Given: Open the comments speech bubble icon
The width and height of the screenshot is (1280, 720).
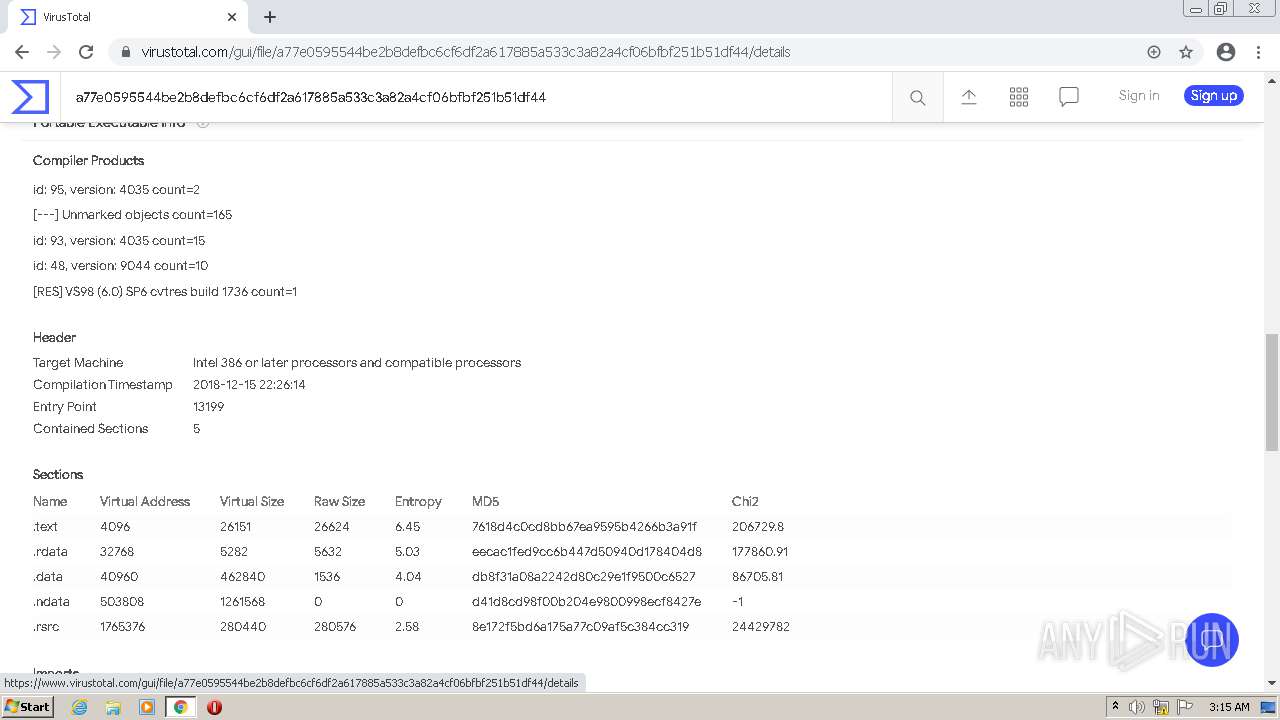Looking at the screenshot, I should (1069, 97).
